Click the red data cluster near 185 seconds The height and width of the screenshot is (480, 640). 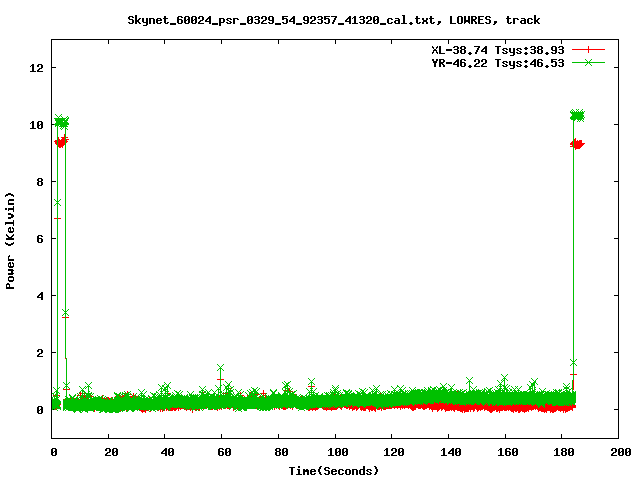(578, 144)
